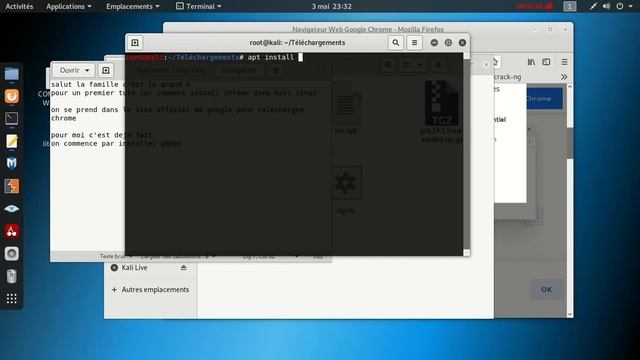
Task: Launch Burp Suite from the dock
Action: (x=11, y=186)
